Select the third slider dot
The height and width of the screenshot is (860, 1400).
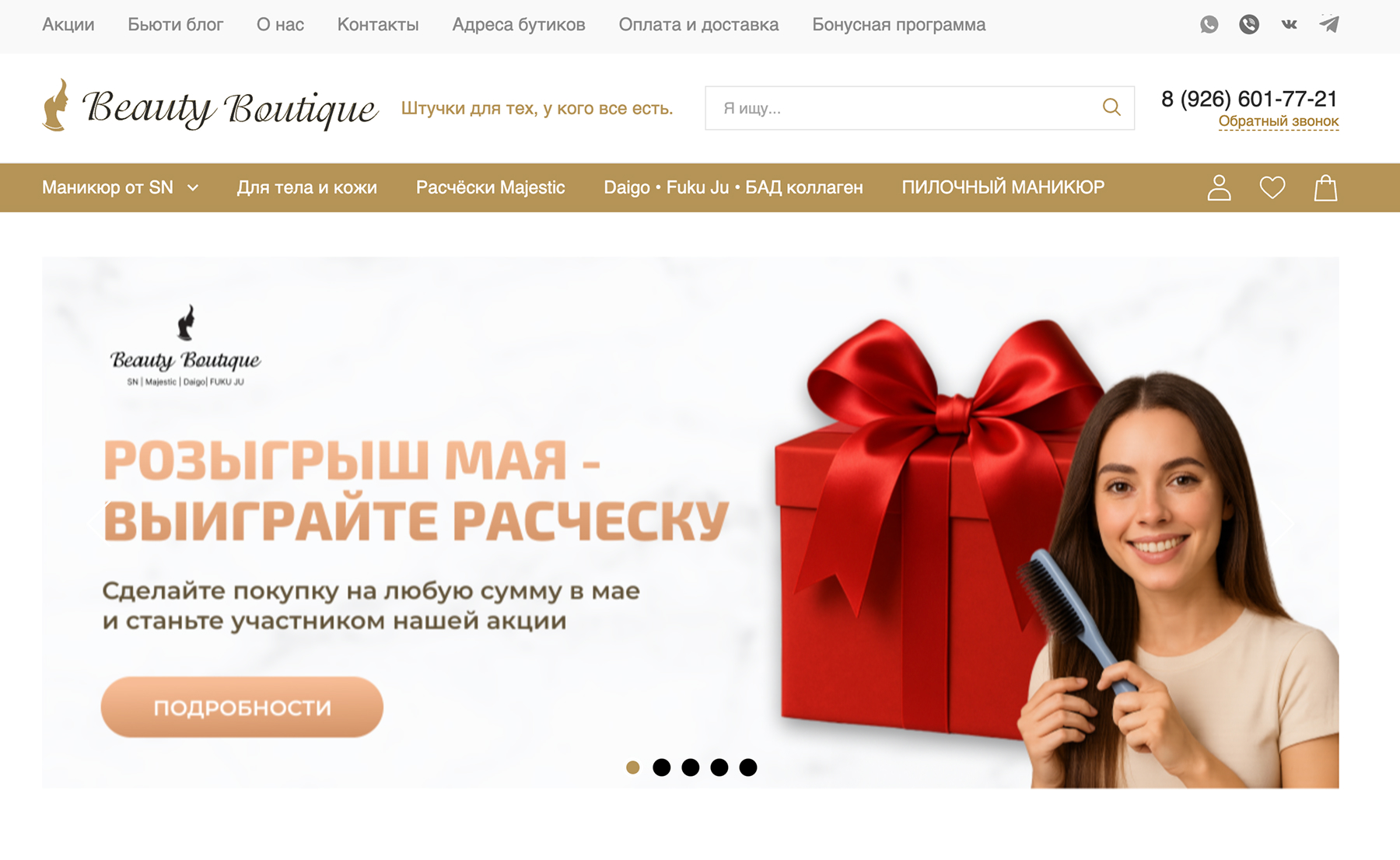coord(691,767)
